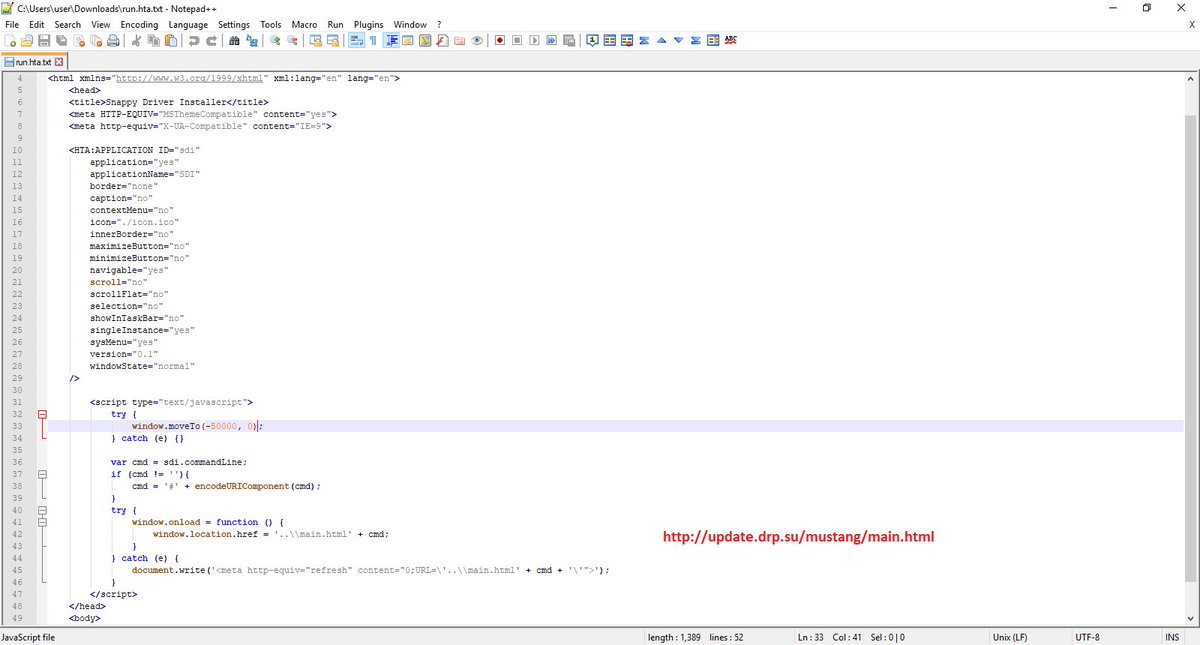Image resolution: width=1200 pixels, height=645 pixels.
Task: Click the document.write meta refresh line
Action: click(x=370, y=570)
